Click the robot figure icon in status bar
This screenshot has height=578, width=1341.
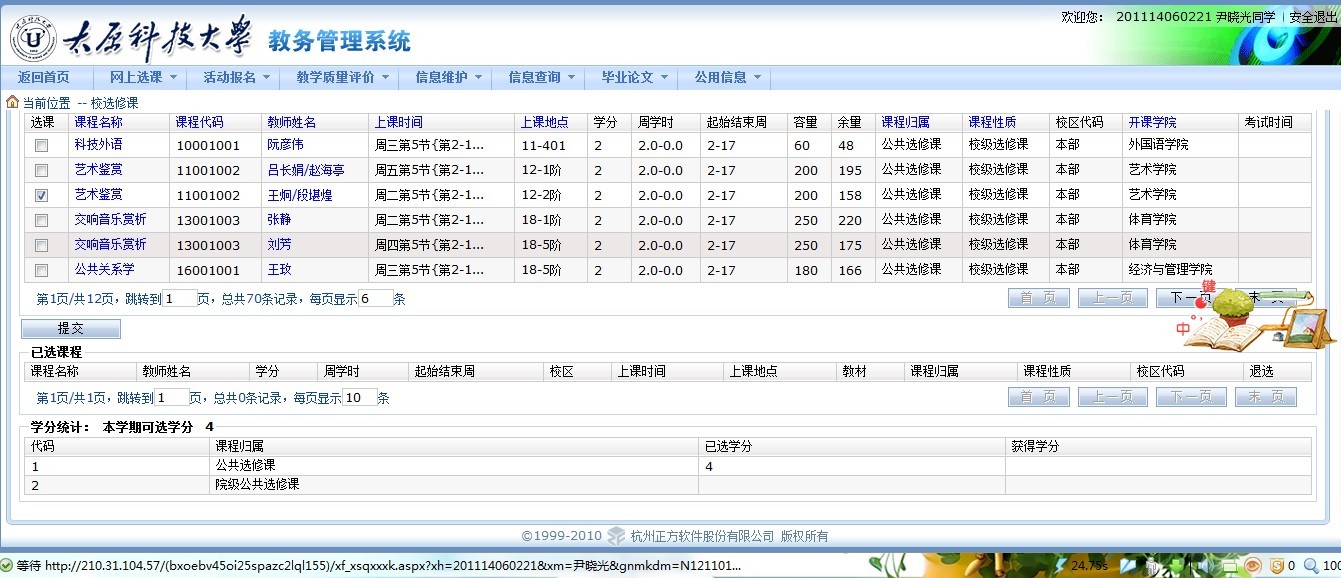pos(1151,567)
